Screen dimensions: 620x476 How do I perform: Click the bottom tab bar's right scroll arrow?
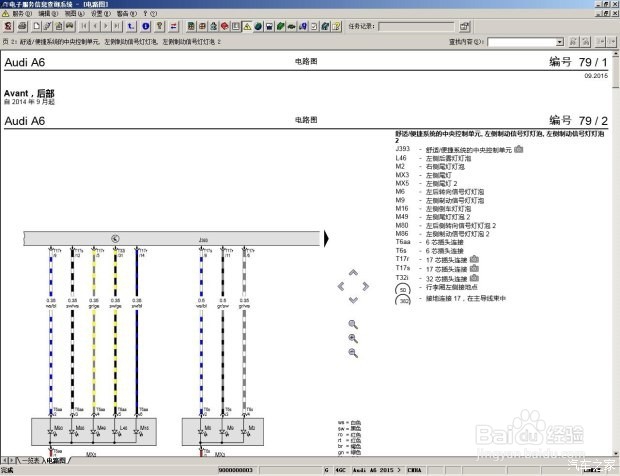coord(12,460)
